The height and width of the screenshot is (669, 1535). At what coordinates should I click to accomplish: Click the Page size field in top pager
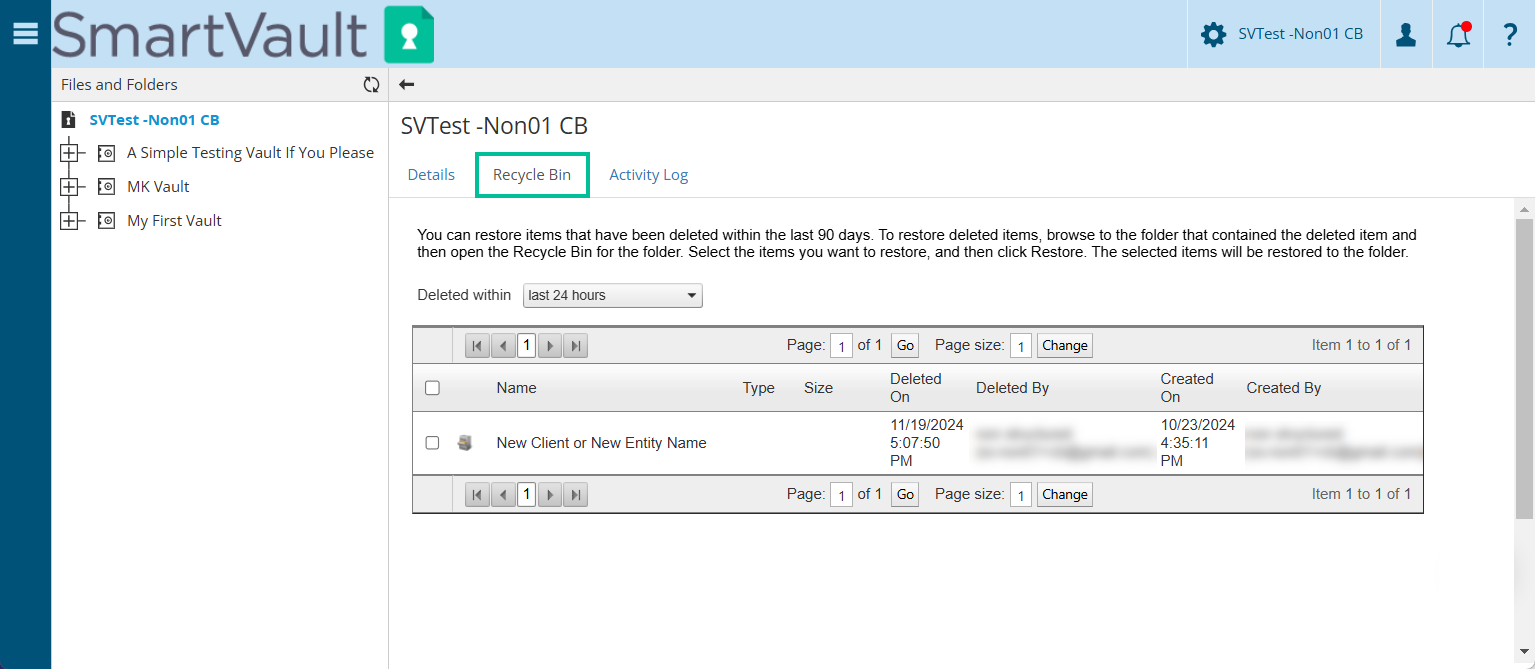tap(1021, 346)
